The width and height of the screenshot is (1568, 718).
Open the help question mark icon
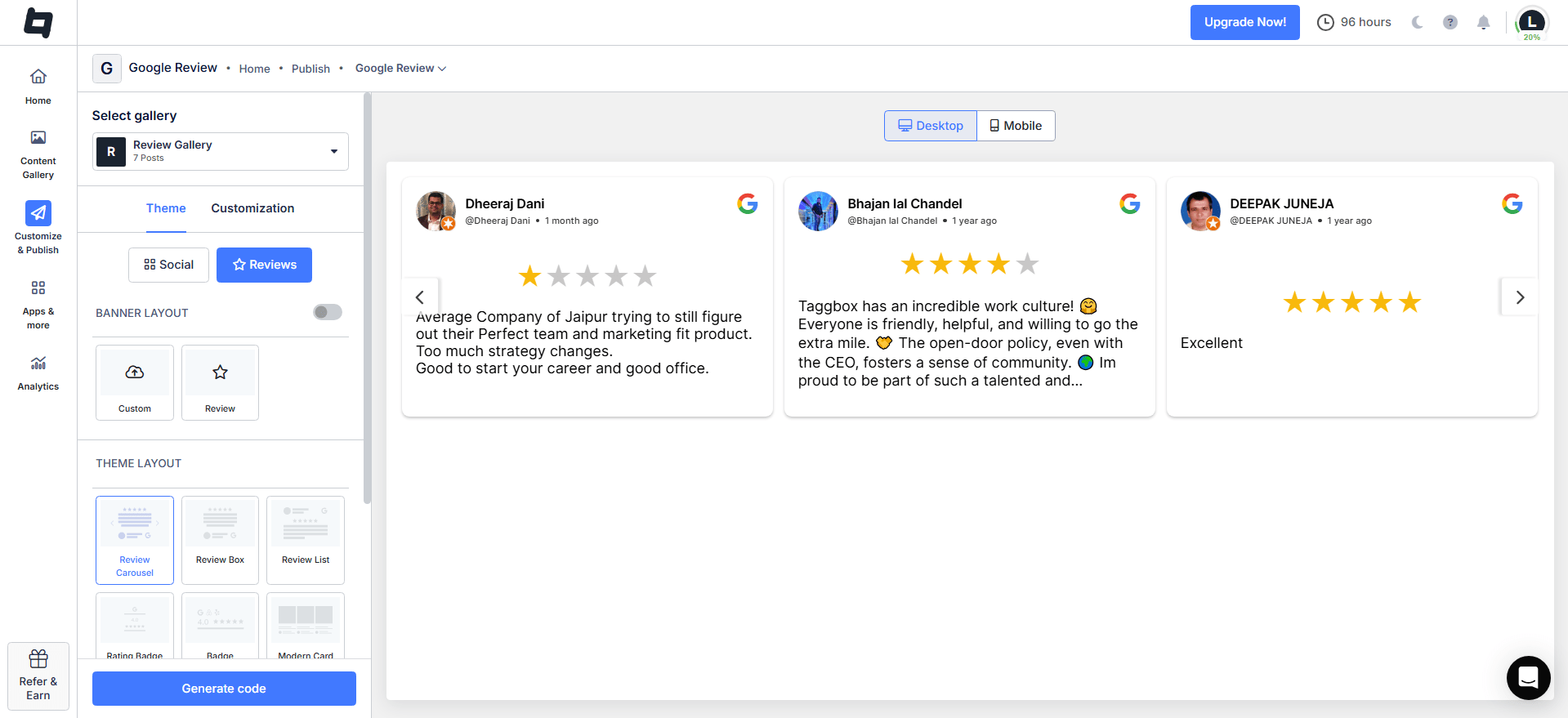click(x=1450, y=22)
